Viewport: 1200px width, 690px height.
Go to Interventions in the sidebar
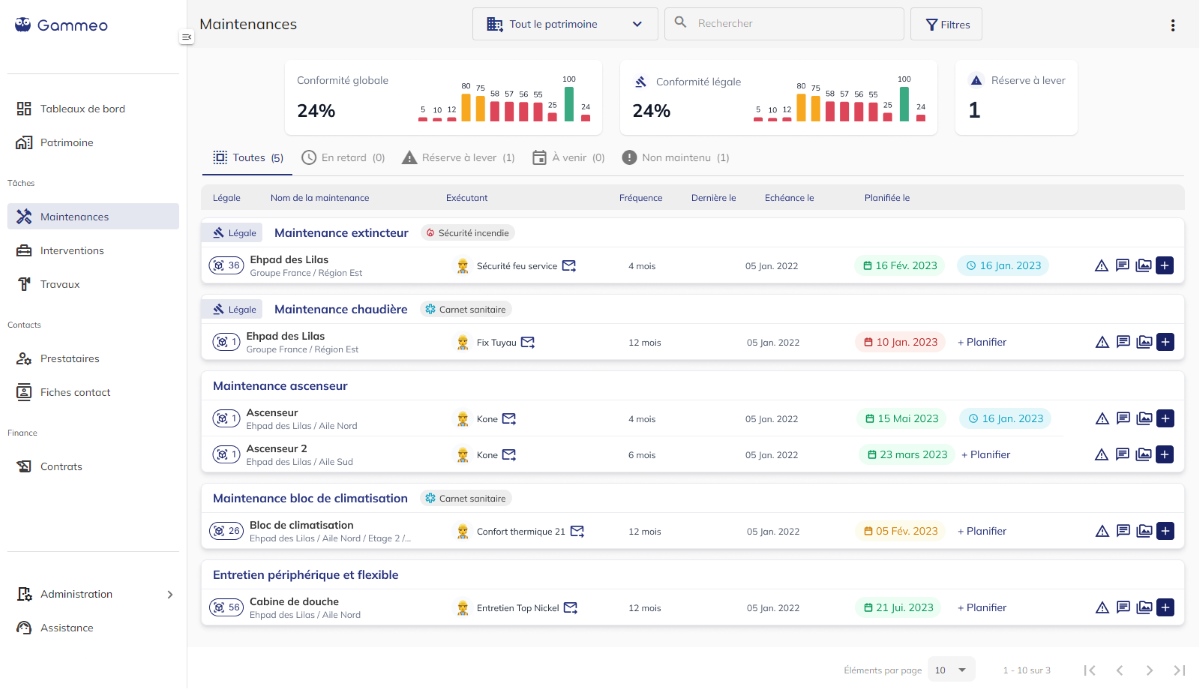[72, 250]
